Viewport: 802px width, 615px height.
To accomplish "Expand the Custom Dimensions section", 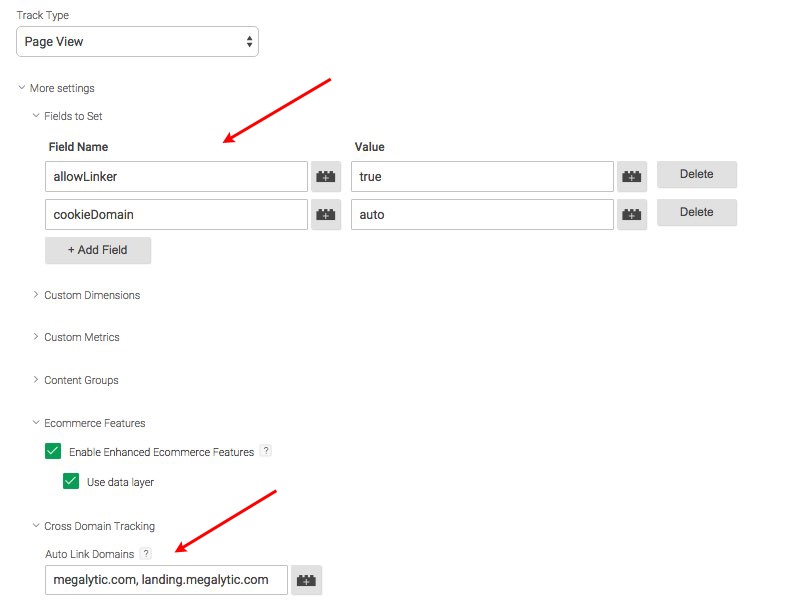I will [x=91, y=295].
